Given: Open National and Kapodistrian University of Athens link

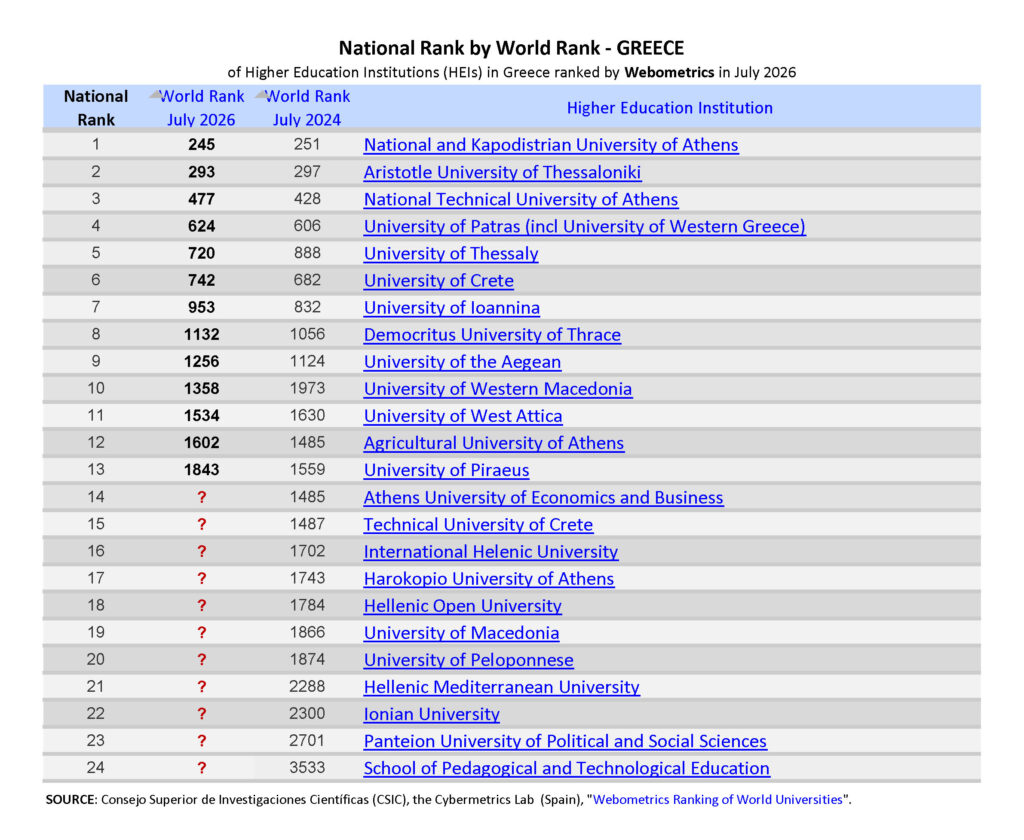Looking at the screenshot, I should 551,144.
